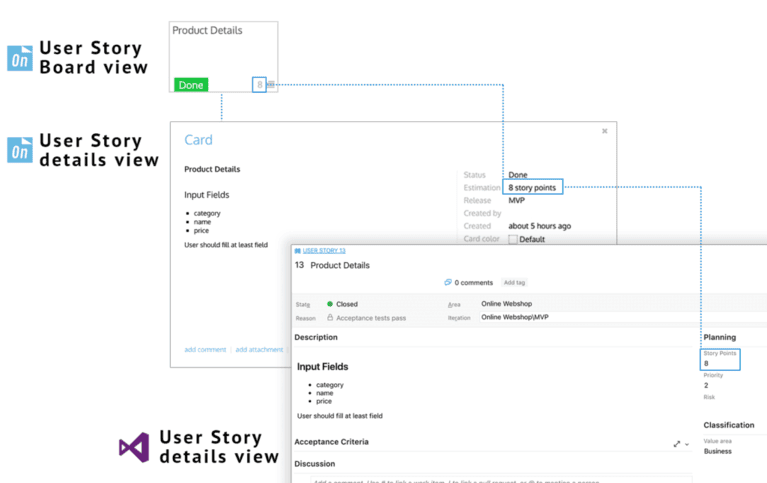This screenshot has height=483, width=767.
Task: Click the Discussion section header
Action: coord(315,463)
